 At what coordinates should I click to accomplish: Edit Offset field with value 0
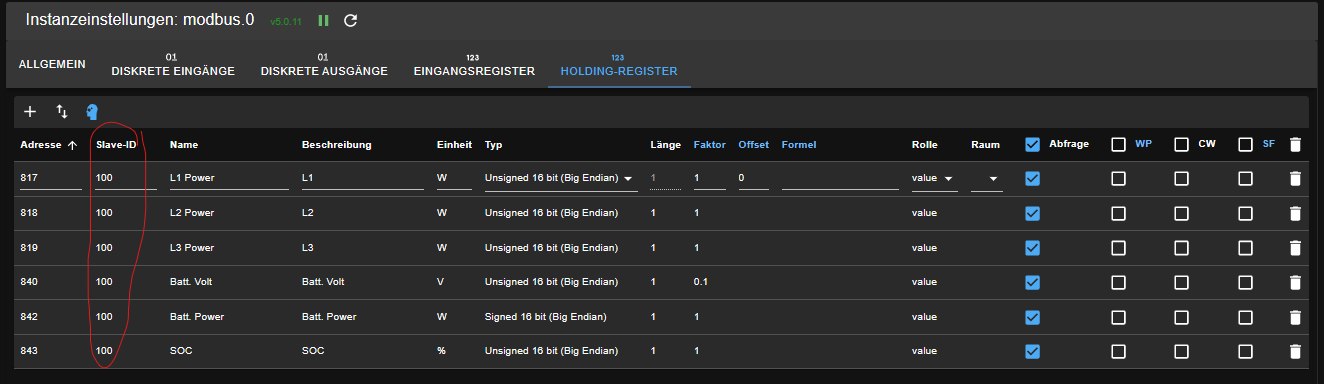[x=753, y=179]
